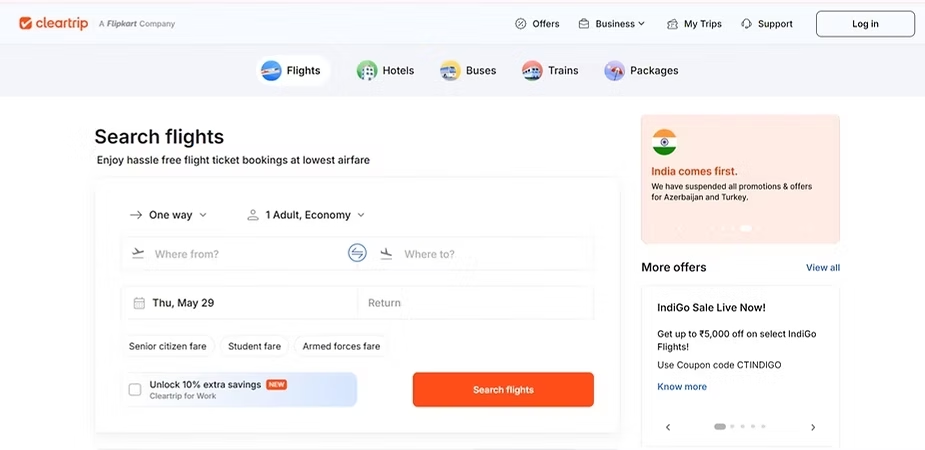Click the Hotels building icon

coord(367,71)
